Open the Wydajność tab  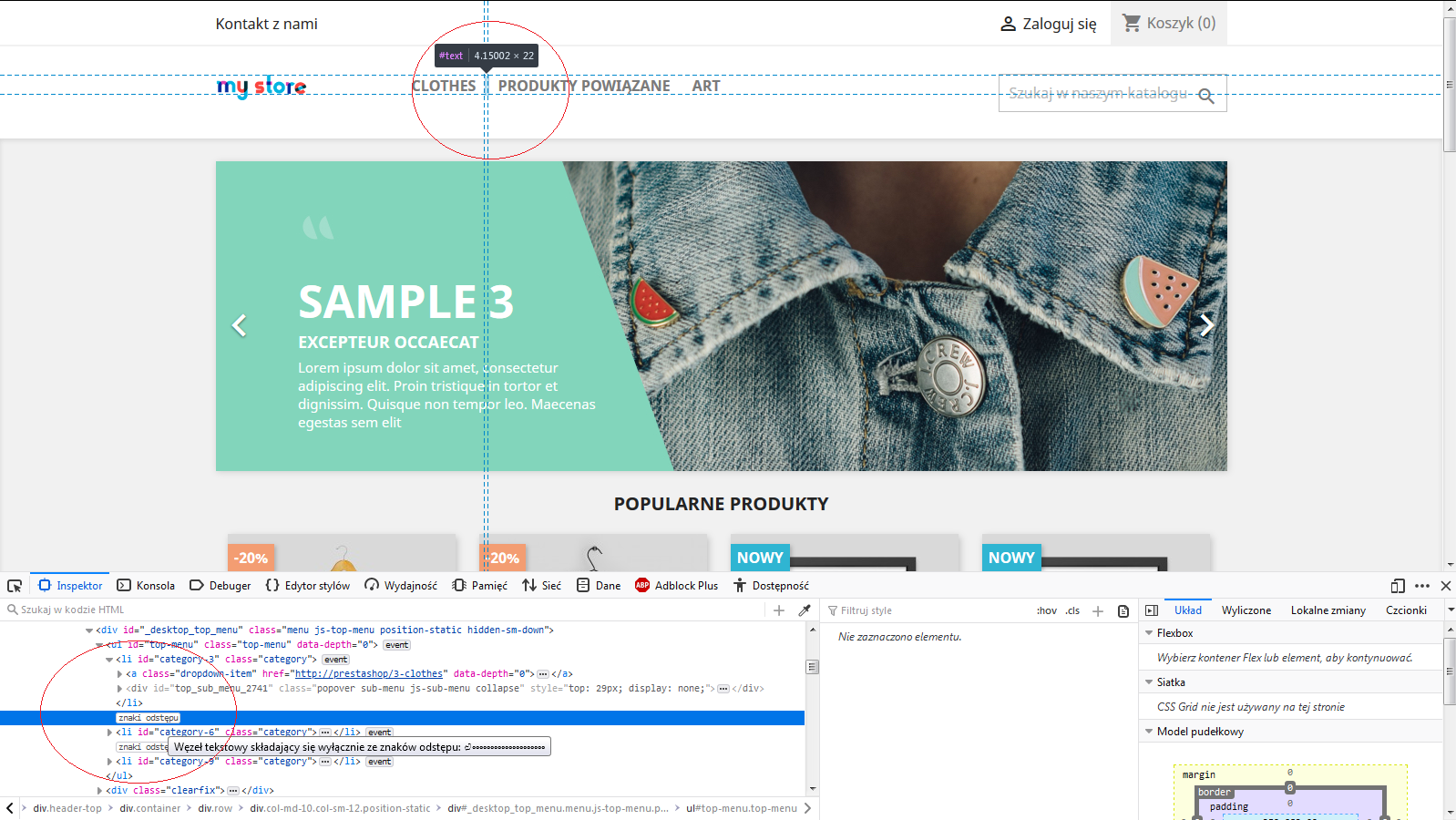tap(401, 586)
